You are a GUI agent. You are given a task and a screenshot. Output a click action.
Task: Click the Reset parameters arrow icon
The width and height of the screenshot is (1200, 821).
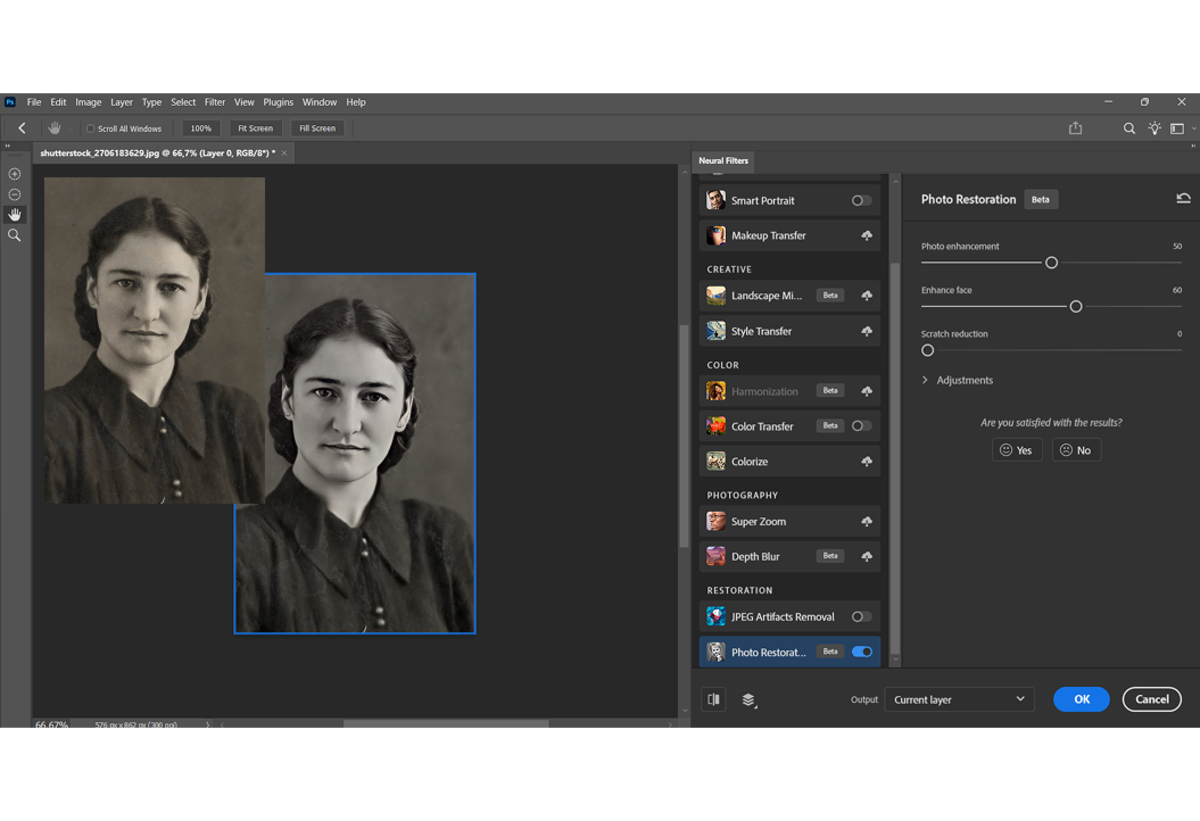click(x=1183, y=199)
